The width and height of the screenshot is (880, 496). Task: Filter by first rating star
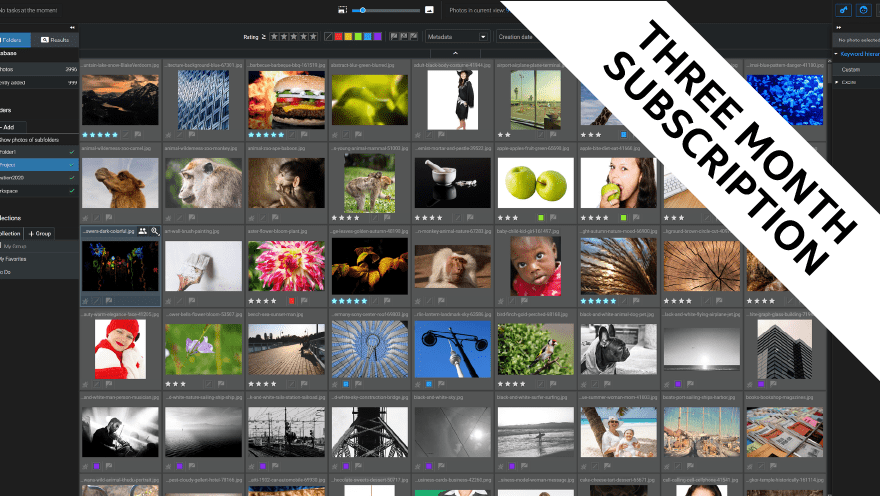point(274,36)
